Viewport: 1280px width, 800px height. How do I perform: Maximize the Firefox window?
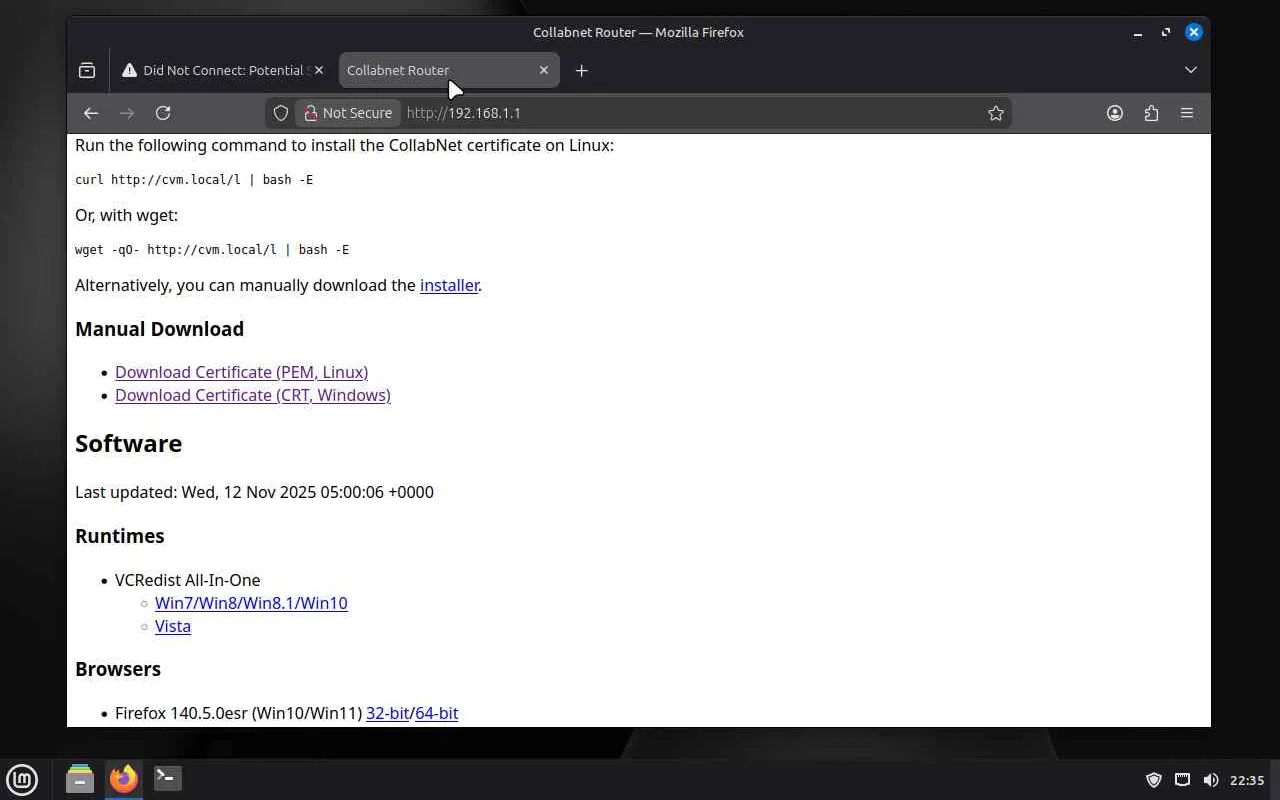(1166, 32)
